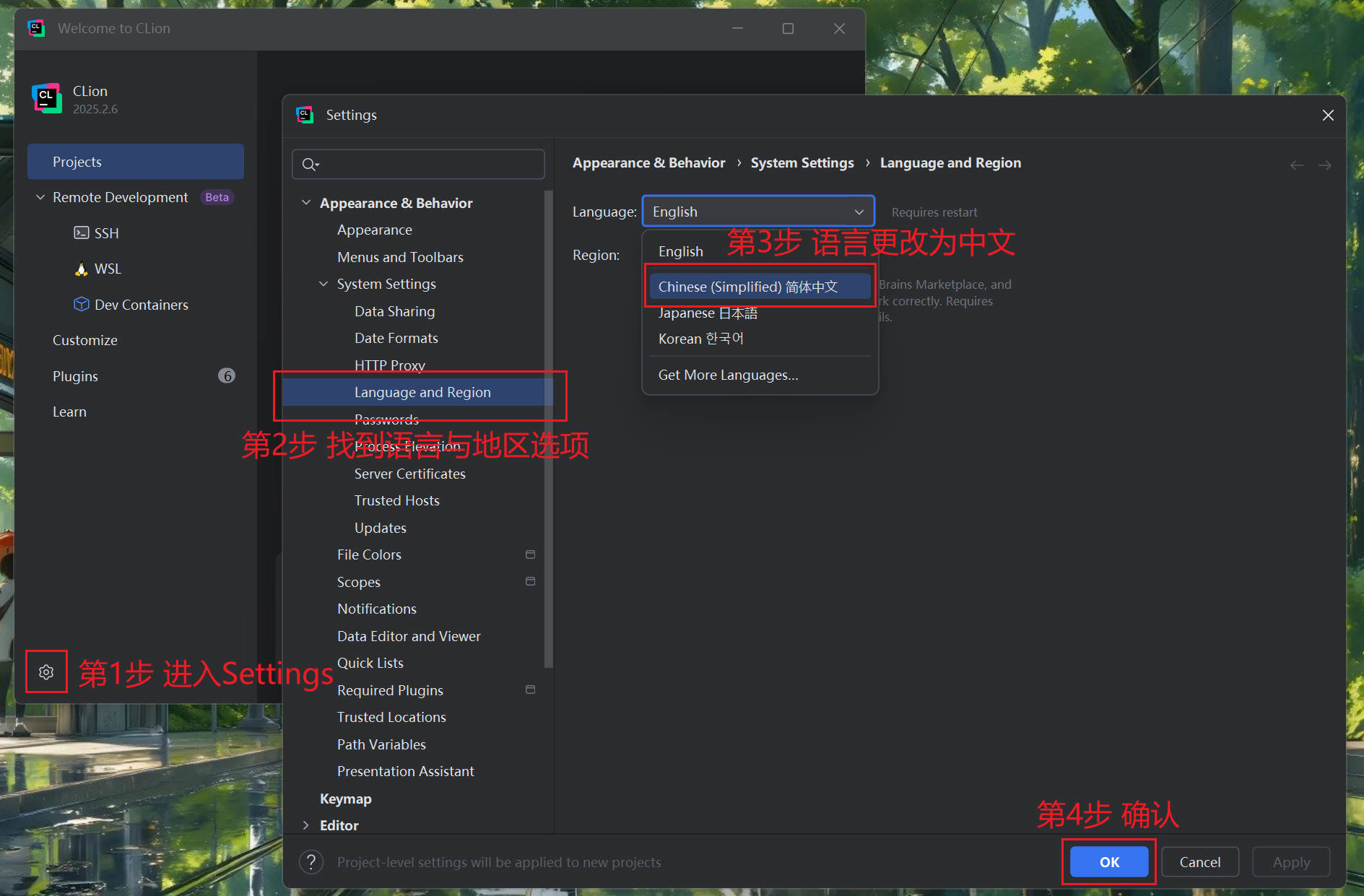
Task: Click the settings tree scrollbar
Action: point(548,430)
